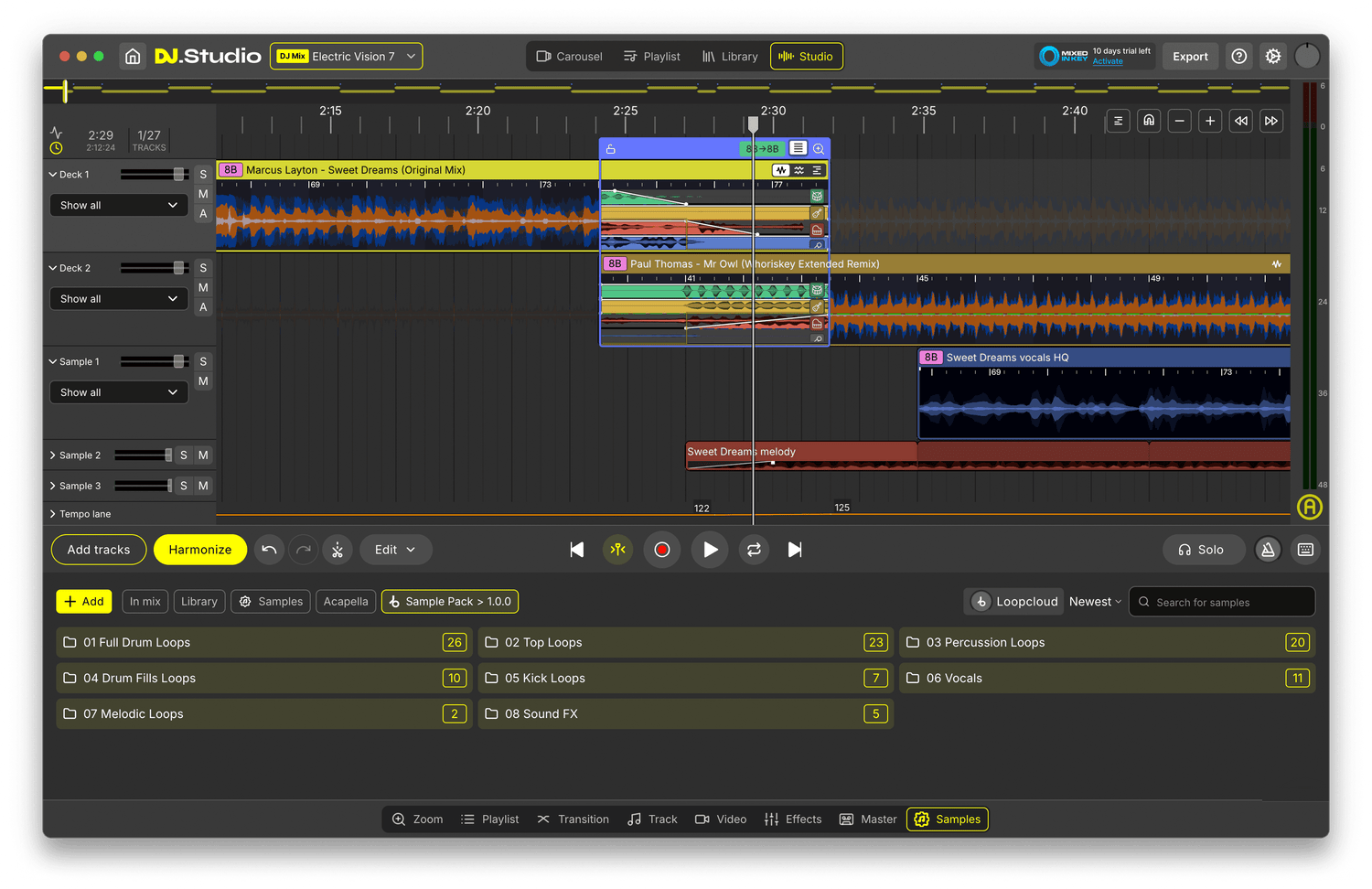The height and width of the screenshot is (889, 1372).
Task: Mute Deck 1 track
Action: [203, 194]
